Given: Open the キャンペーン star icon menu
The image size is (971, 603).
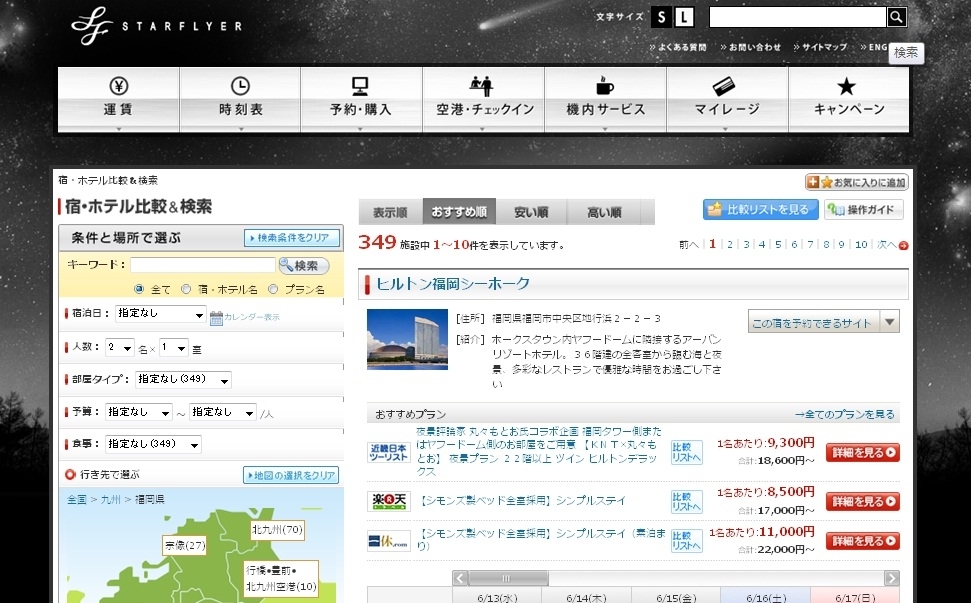Looking at the screenshot, I should 849,99.
